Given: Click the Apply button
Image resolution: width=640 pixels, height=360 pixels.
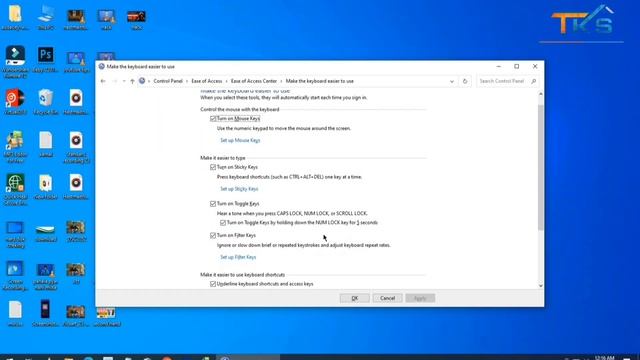Looking at the screenshot, I should (420, 298).
